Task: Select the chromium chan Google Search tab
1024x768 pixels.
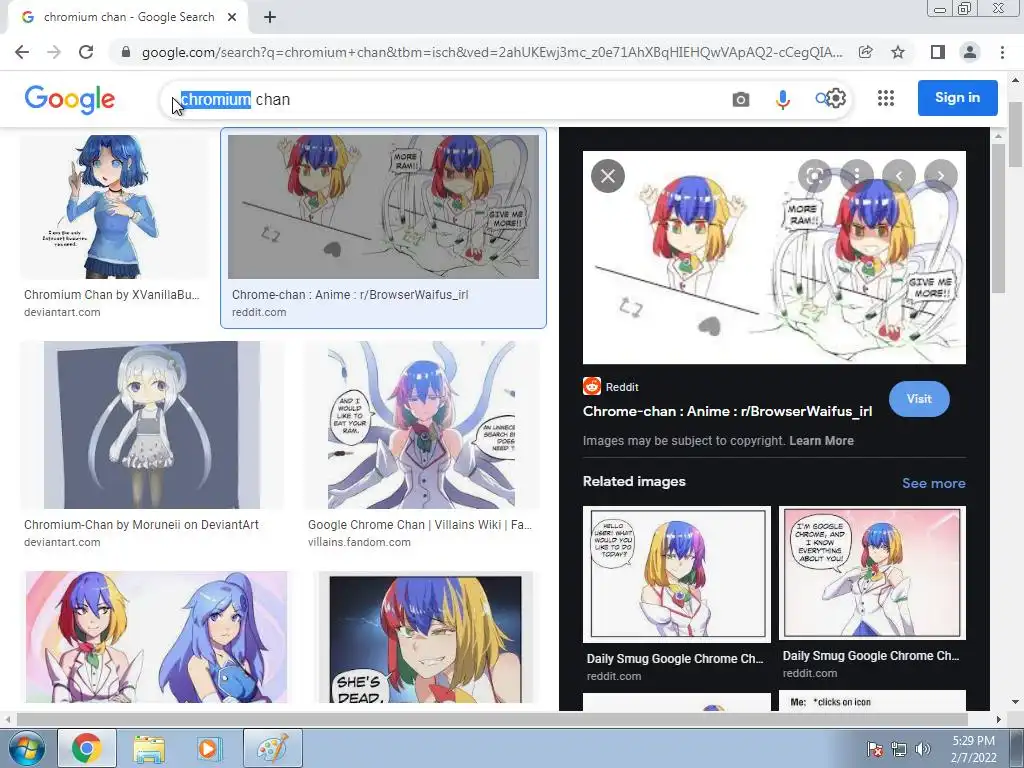Action: coord(128,18)
